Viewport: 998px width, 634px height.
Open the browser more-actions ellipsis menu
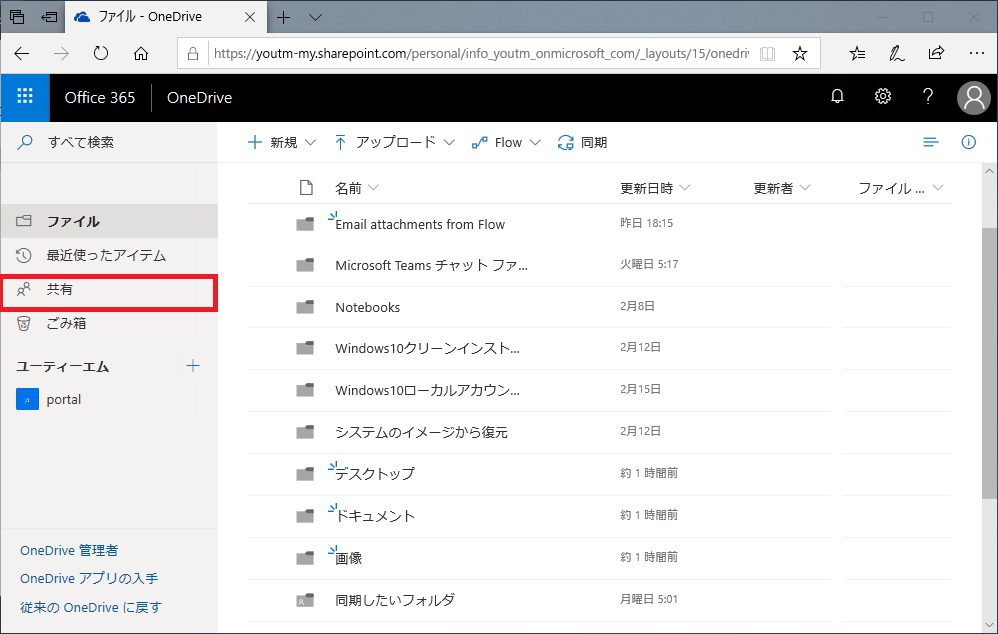[x=976, y=53]
